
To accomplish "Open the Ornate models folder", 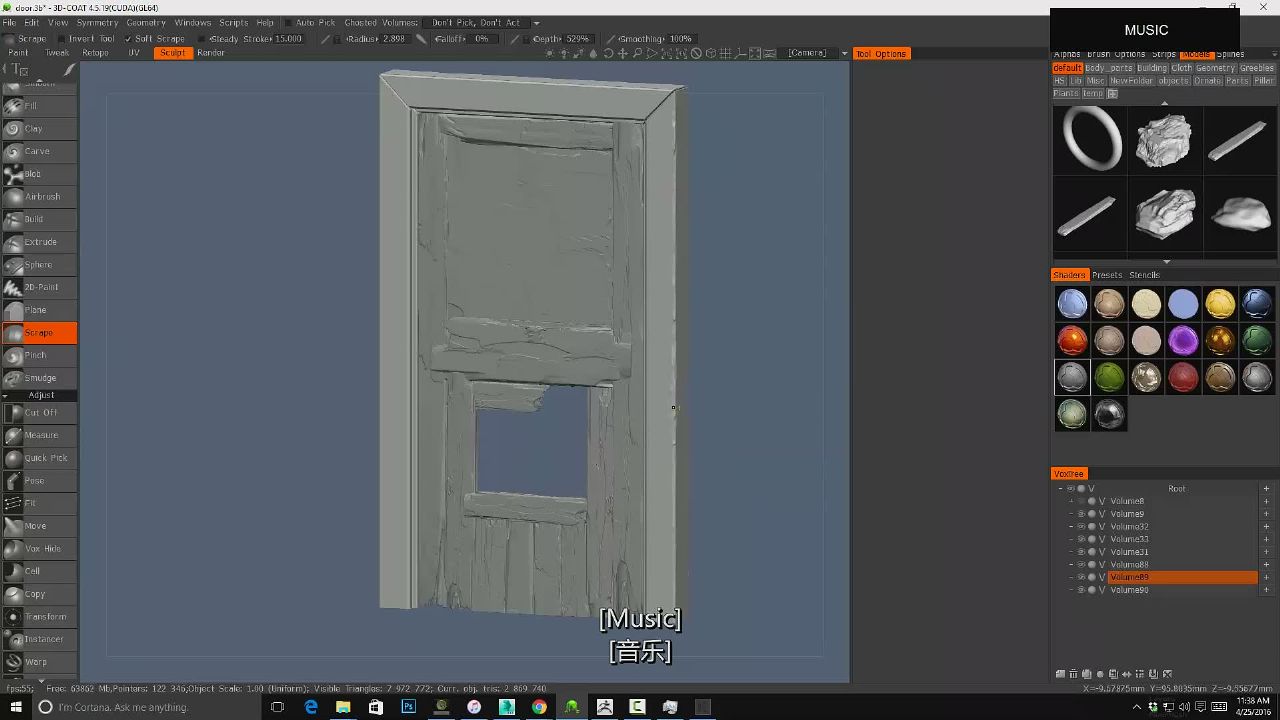I will pos(1207,81).
